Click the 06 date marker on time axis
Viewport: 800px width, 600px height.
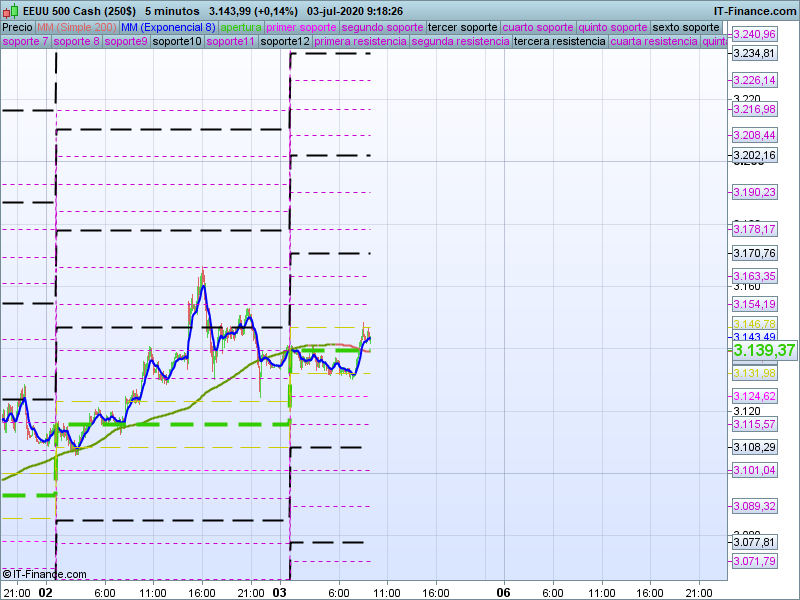[504, 592]
